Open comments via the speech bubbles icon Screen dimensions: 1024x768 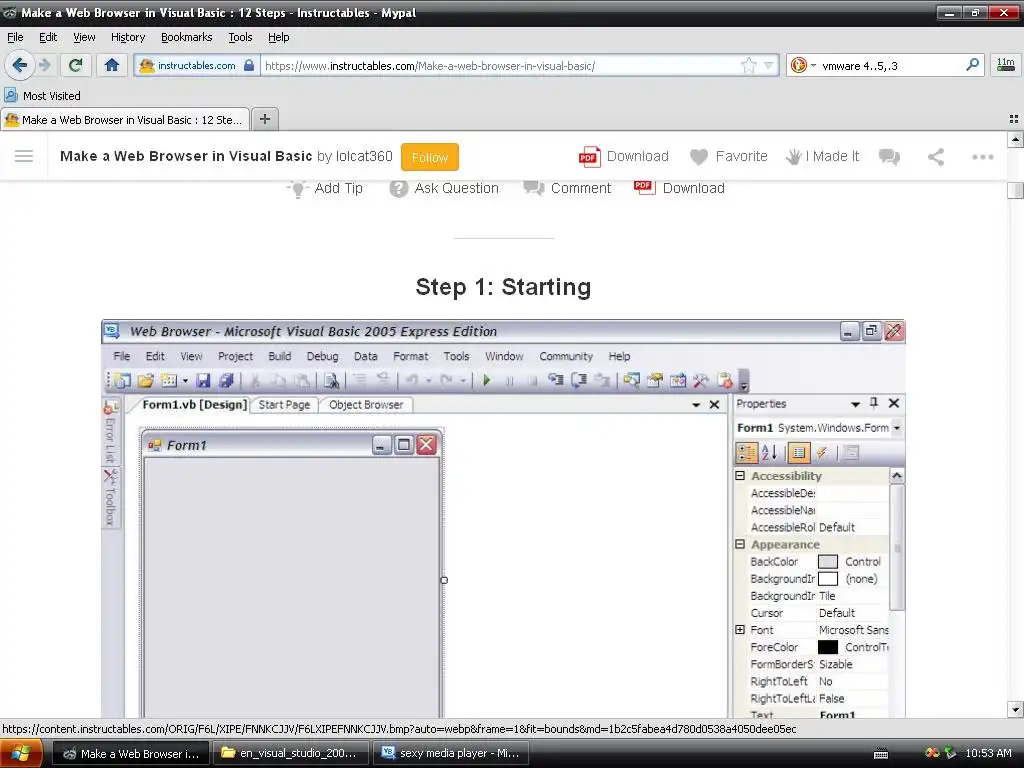[x=889, y=157]
